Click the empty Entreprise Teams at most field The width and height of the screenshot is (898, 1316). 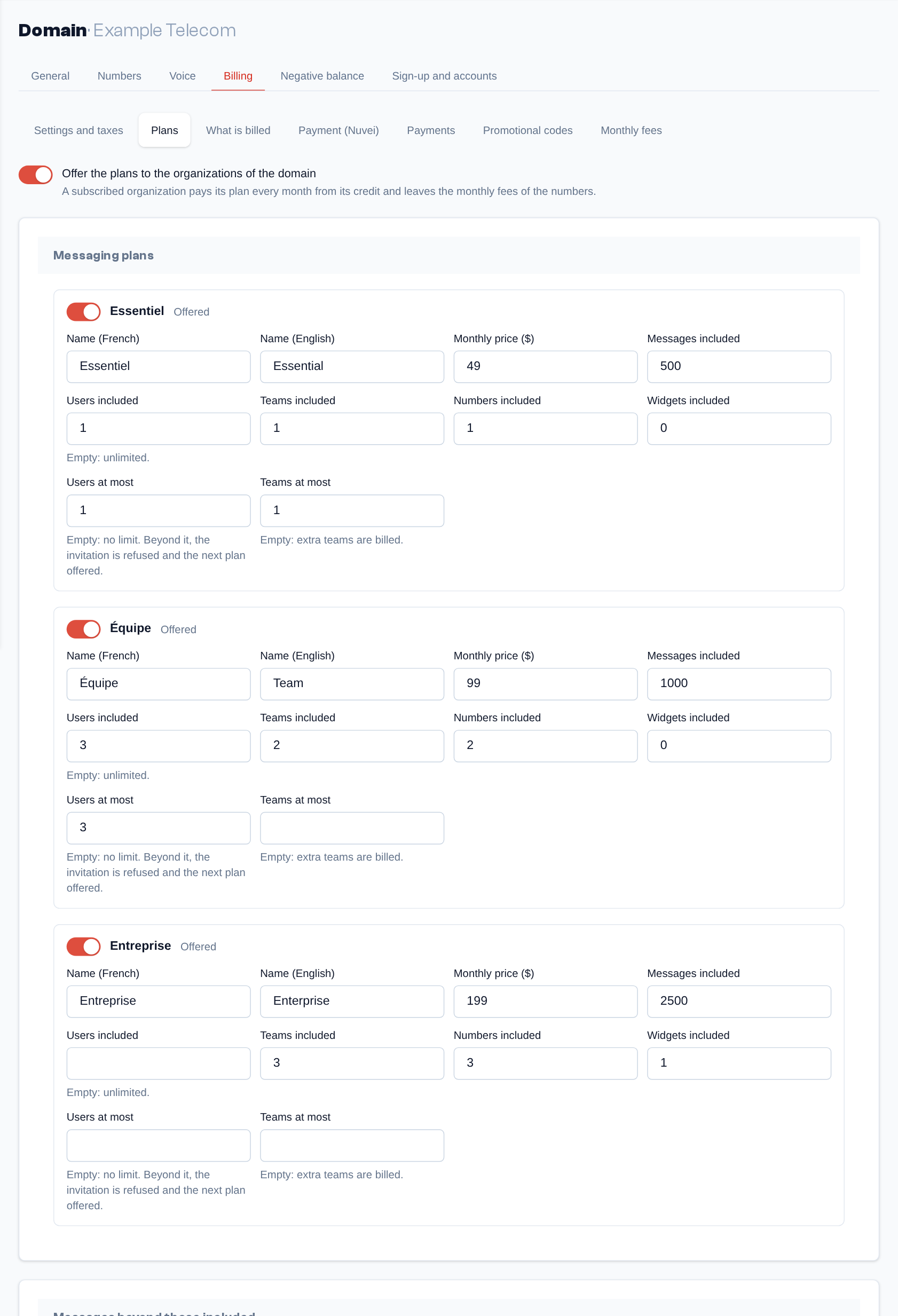[x=352, y=1145]
